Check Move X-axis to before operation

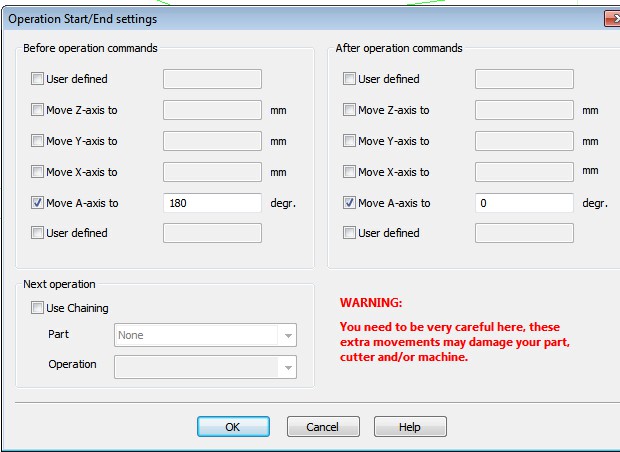point(38,172)
